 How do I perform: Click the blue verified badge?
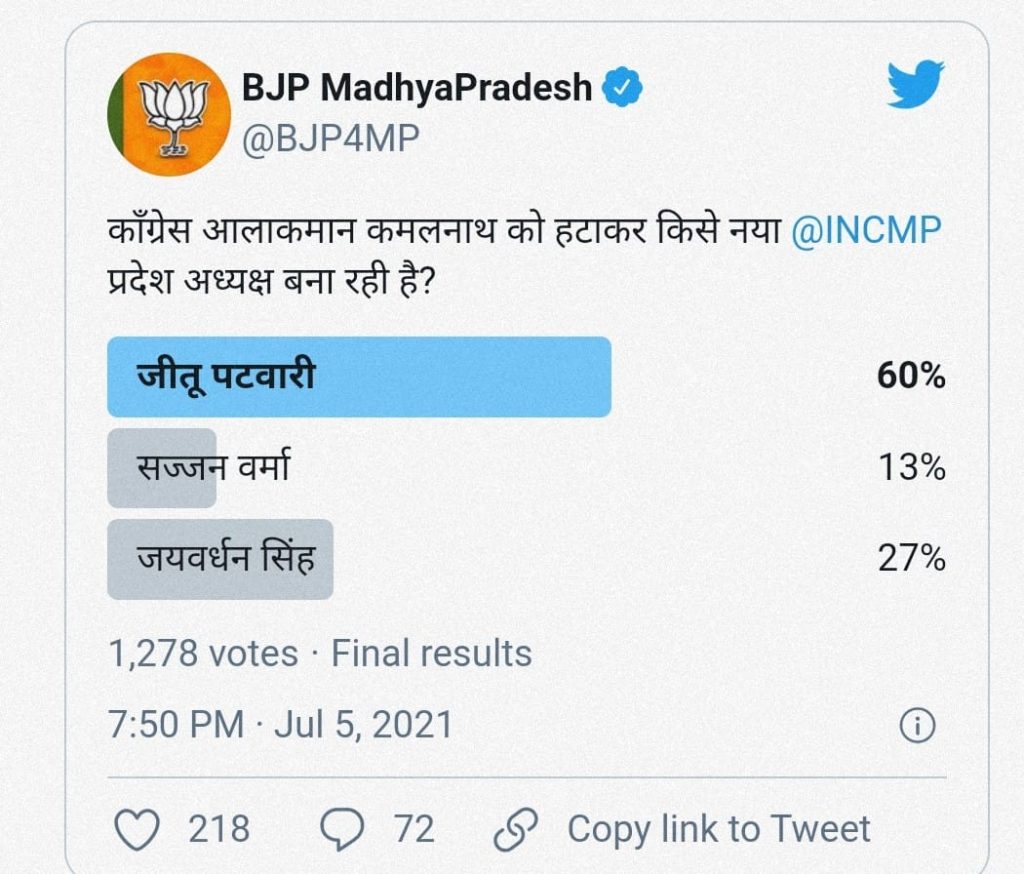coord(622,89)
